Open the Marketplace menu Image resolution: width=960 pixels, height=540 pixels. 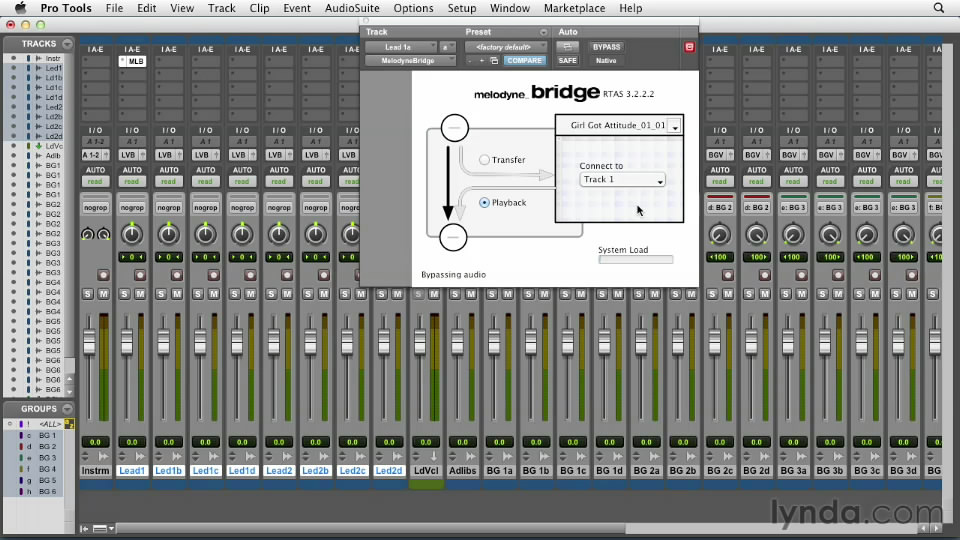coord(574,8)
